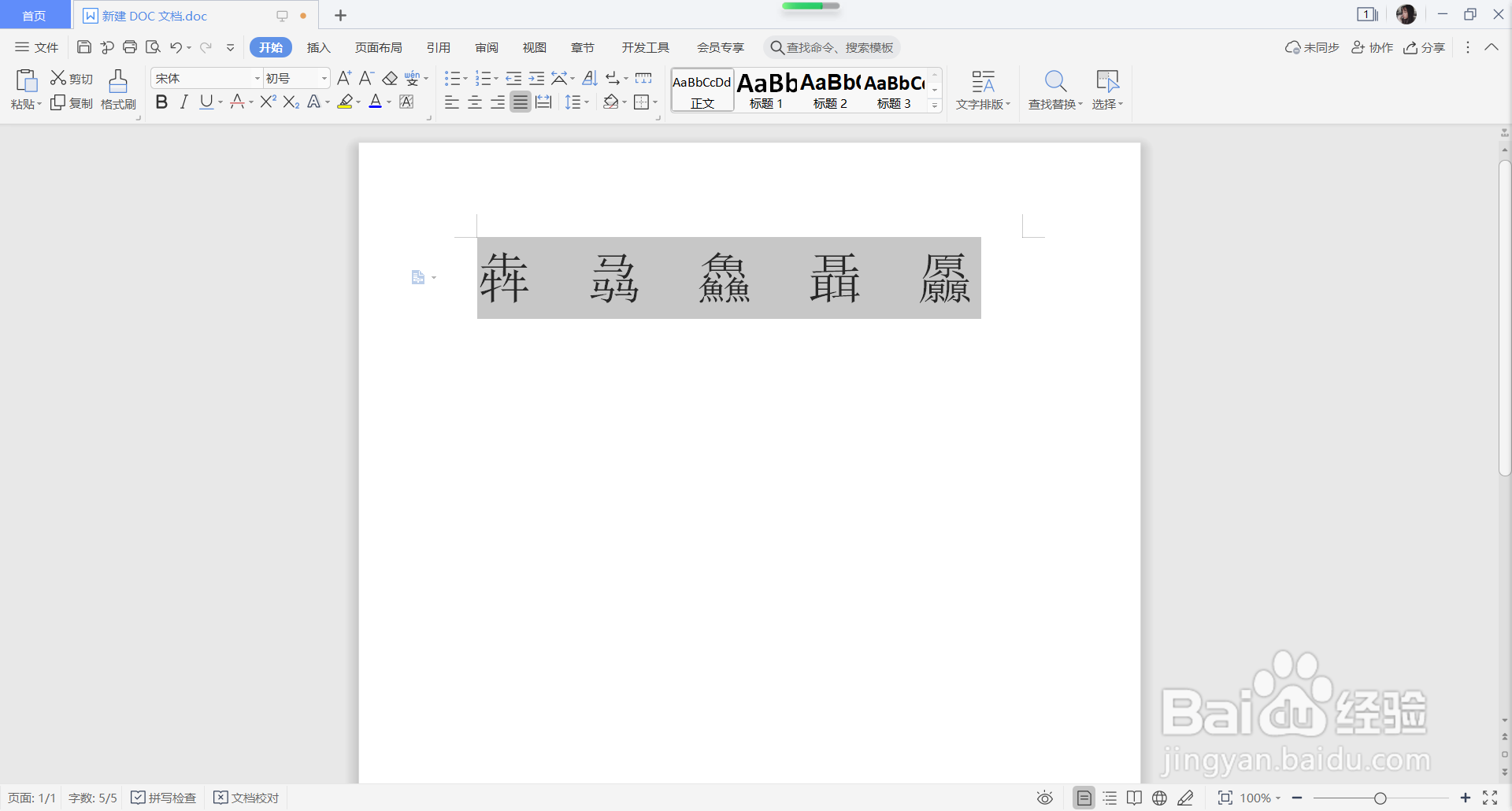Toggle Document Proofing (文档校对) in status bar
Screen dimensions: 1512x811
click(246, 798)
